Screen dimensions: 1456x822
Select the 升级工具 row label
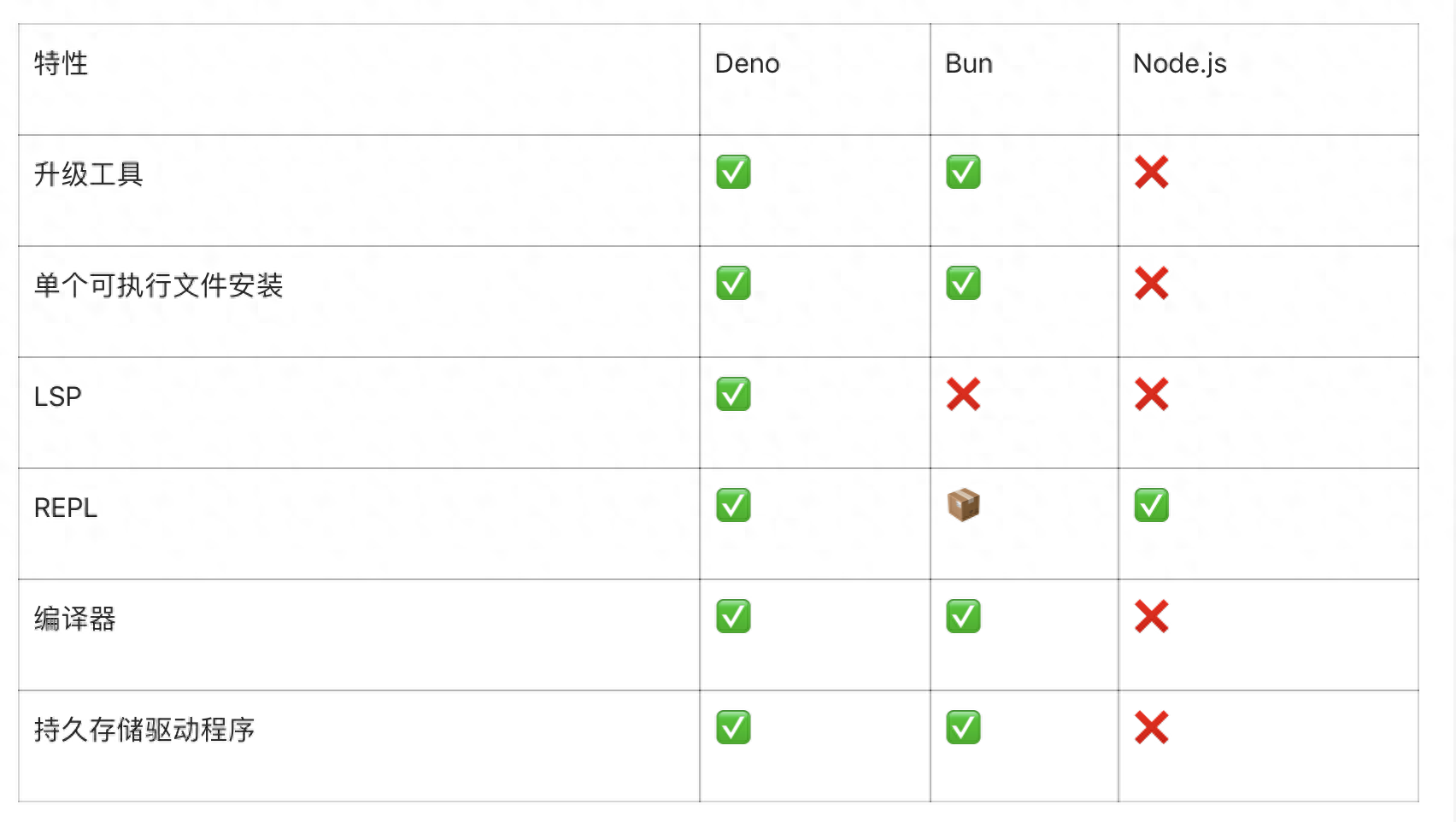click(x=88, y=174)
